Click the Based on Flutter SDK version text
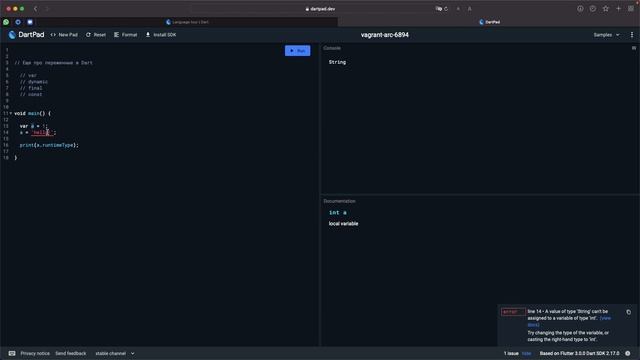This screenshot has width=640, height=360. coord(579,353)
